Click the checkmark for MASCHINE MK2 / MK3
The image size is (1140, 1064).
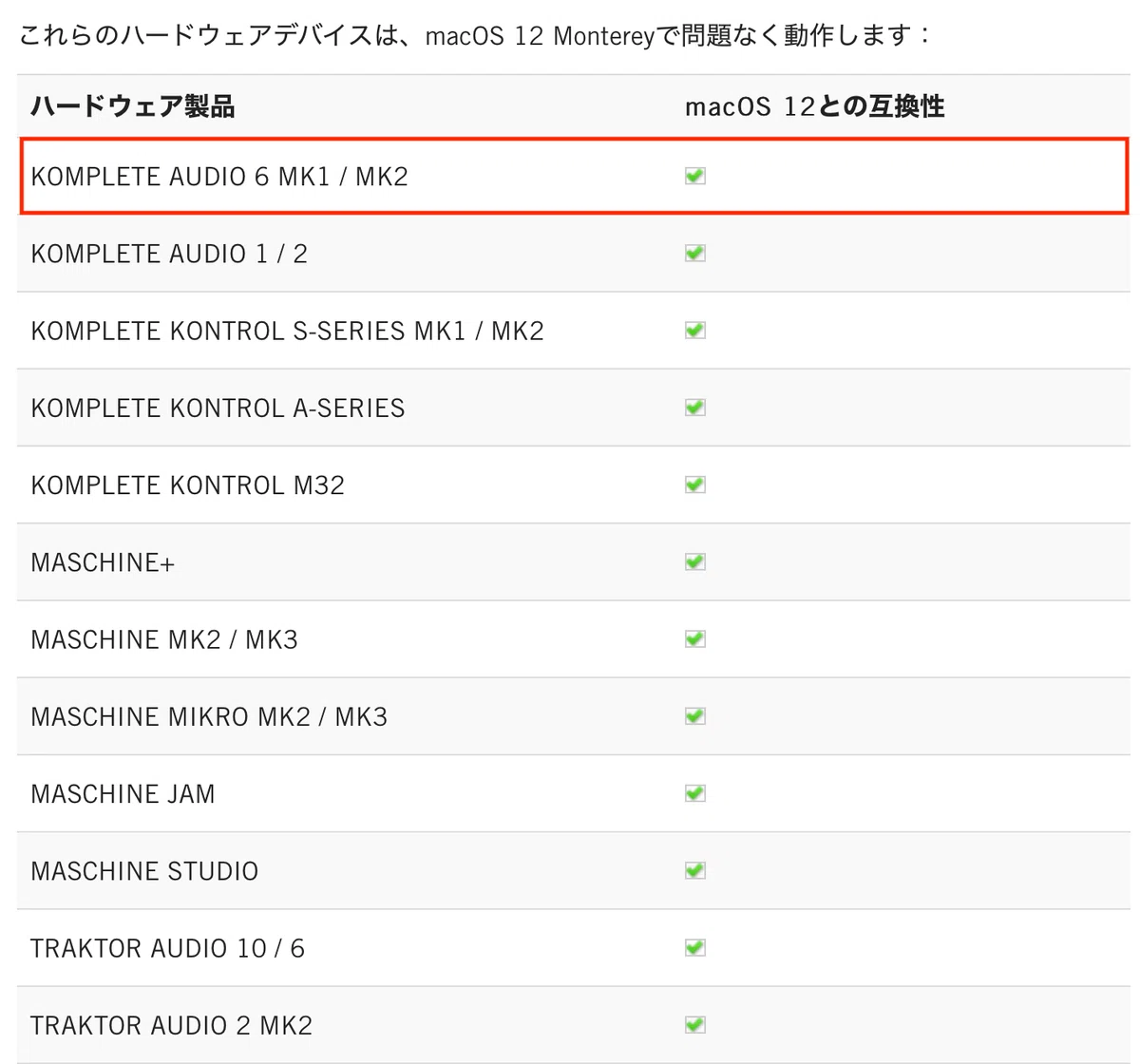(695, 638)
